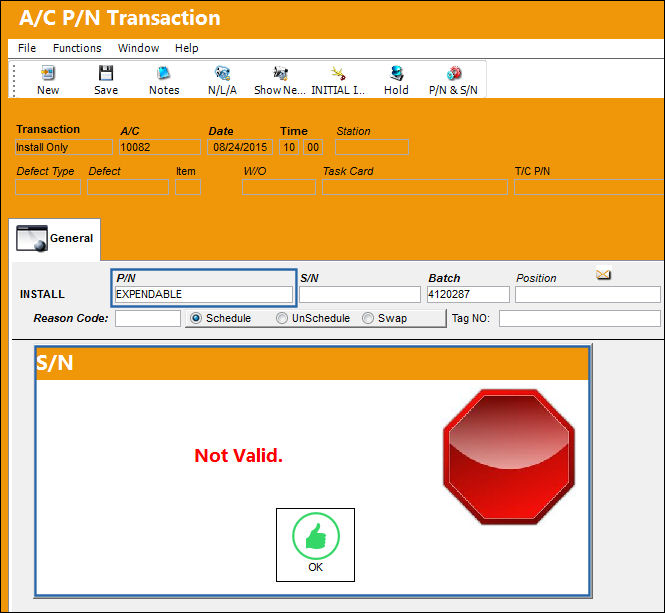
Task: Switch to the General tab
Action: 54,239
